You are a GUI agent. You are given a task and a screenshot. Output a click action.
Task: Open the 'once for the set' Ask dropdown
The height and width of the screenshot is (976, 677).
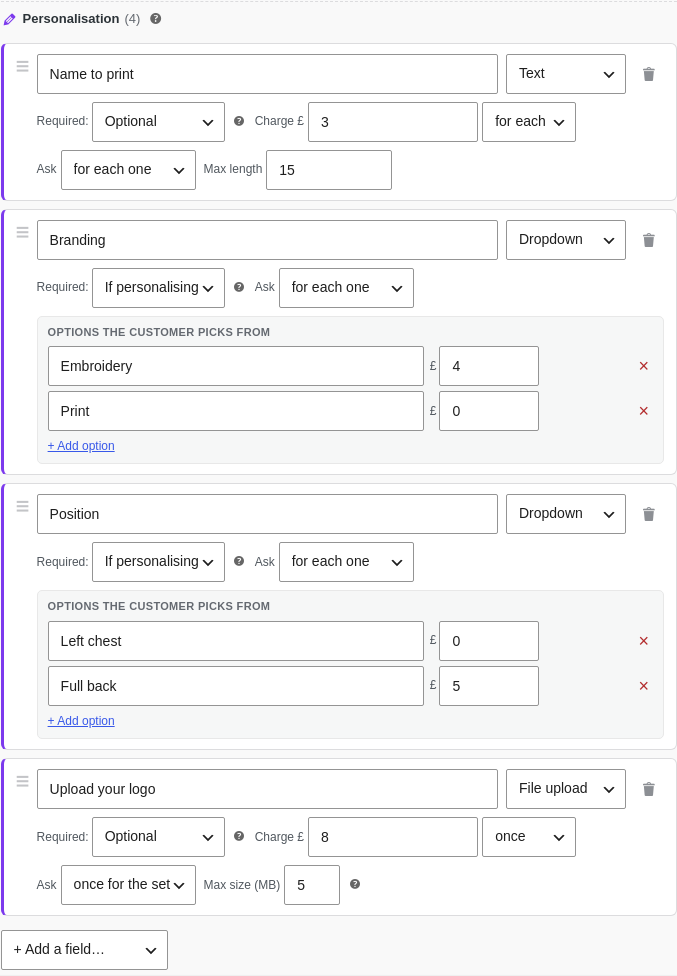[128, 884]
